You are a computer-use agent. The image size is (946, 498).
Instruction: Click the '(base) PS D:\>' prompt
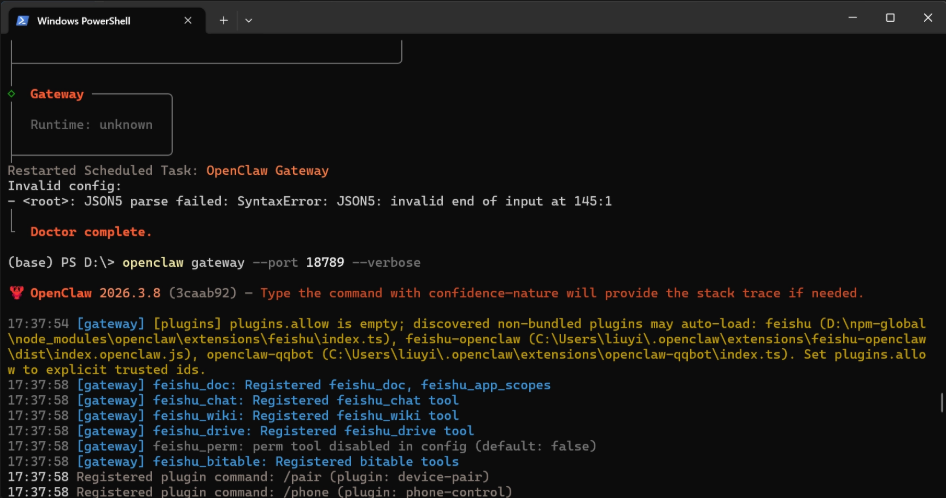click(61, 263)
